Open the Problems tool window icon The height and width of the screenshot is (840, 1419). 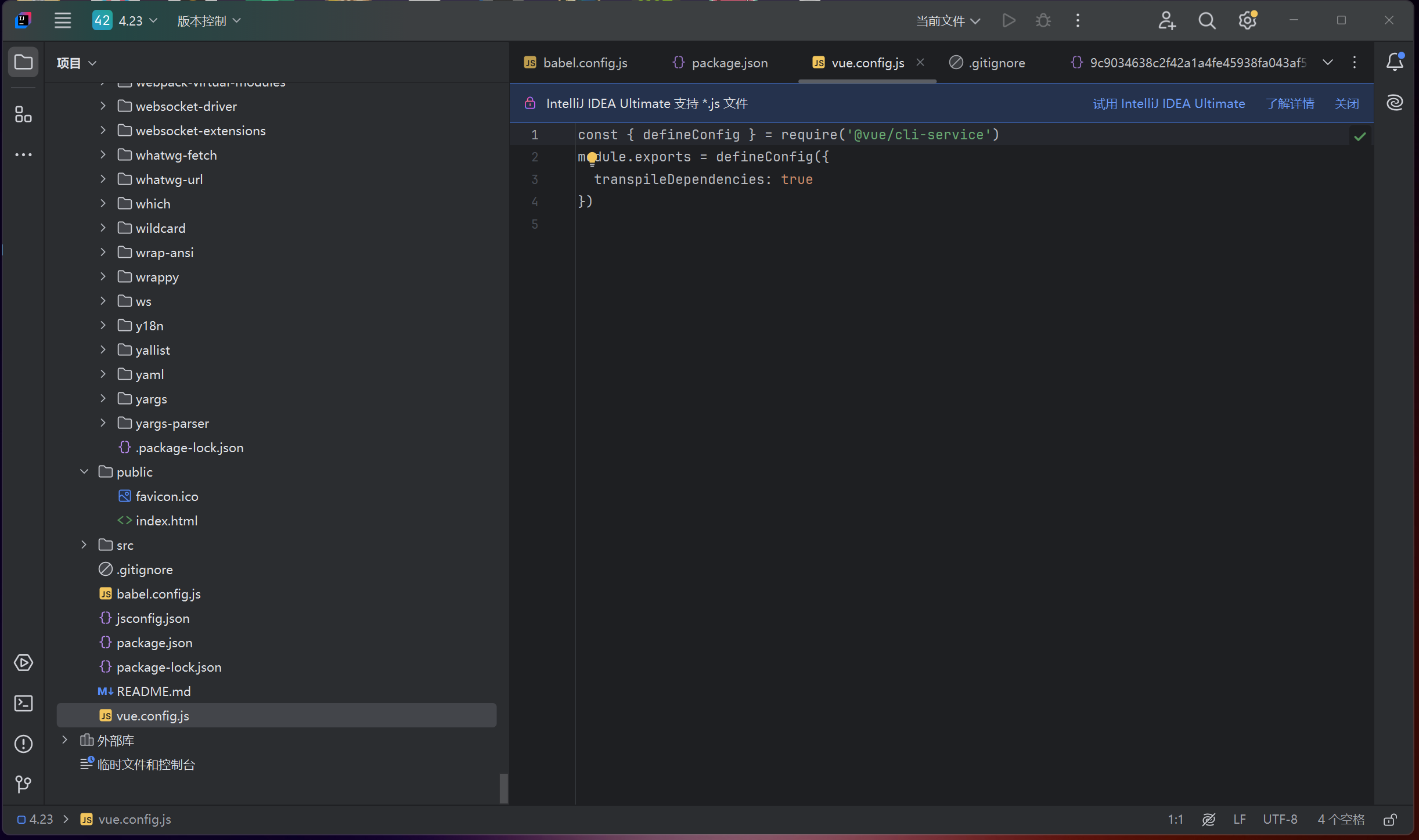[x=23, y=744]
